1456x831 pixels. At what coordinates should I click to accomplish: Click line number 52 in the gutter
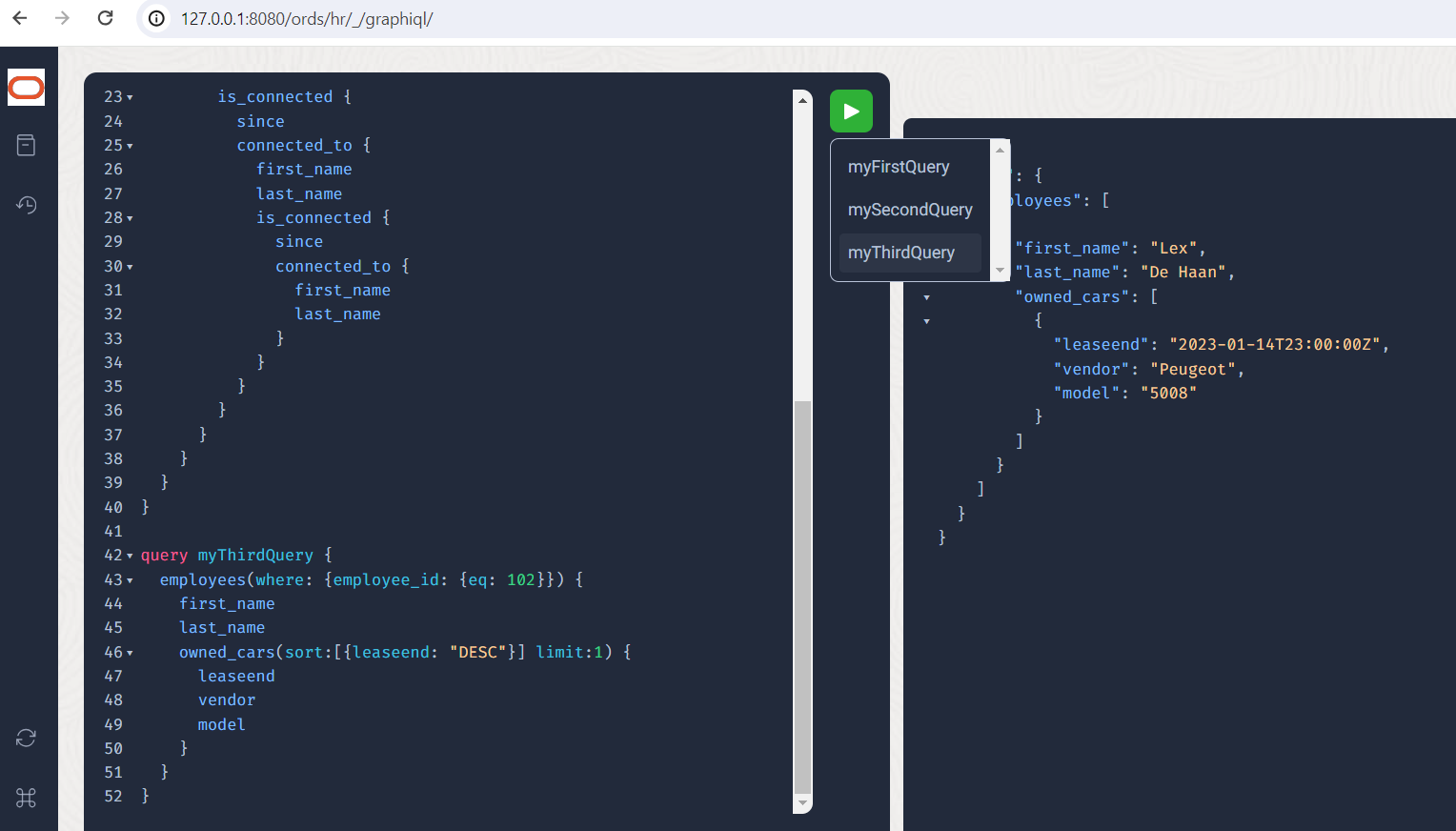[x=113, y=796]
